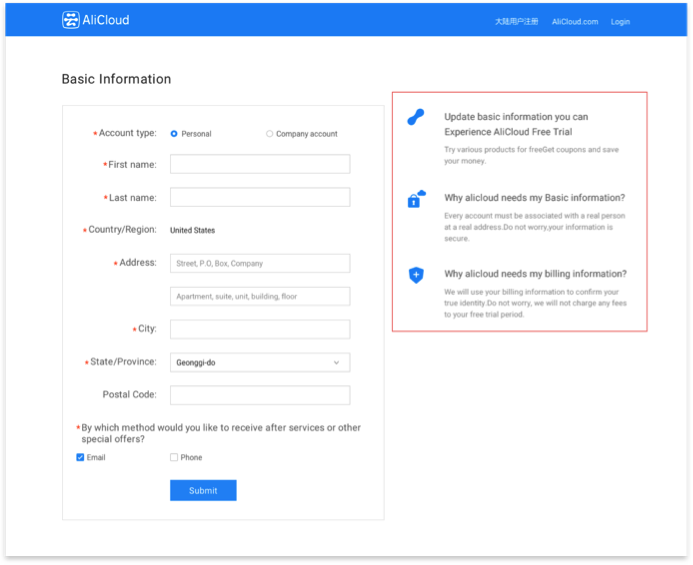The height and width of the screenshot is (565, 693).
Task: Click the City text field
Action: pyautogui.click(x=259, y=329)
